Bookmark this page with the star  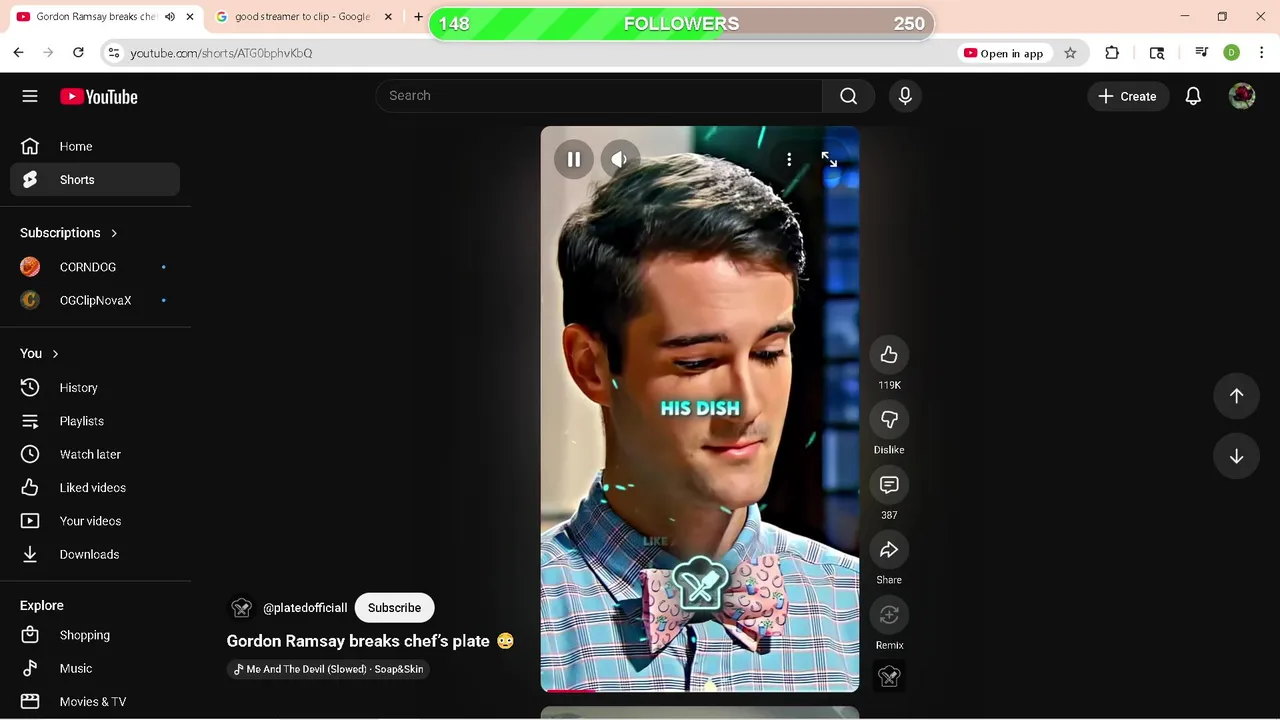[1070, 53]
